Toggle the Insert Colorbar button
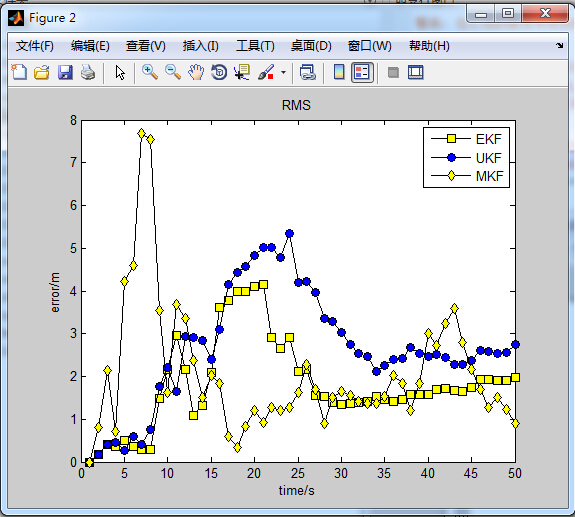This screenshot has height=517, width=575. click(339, 72)
